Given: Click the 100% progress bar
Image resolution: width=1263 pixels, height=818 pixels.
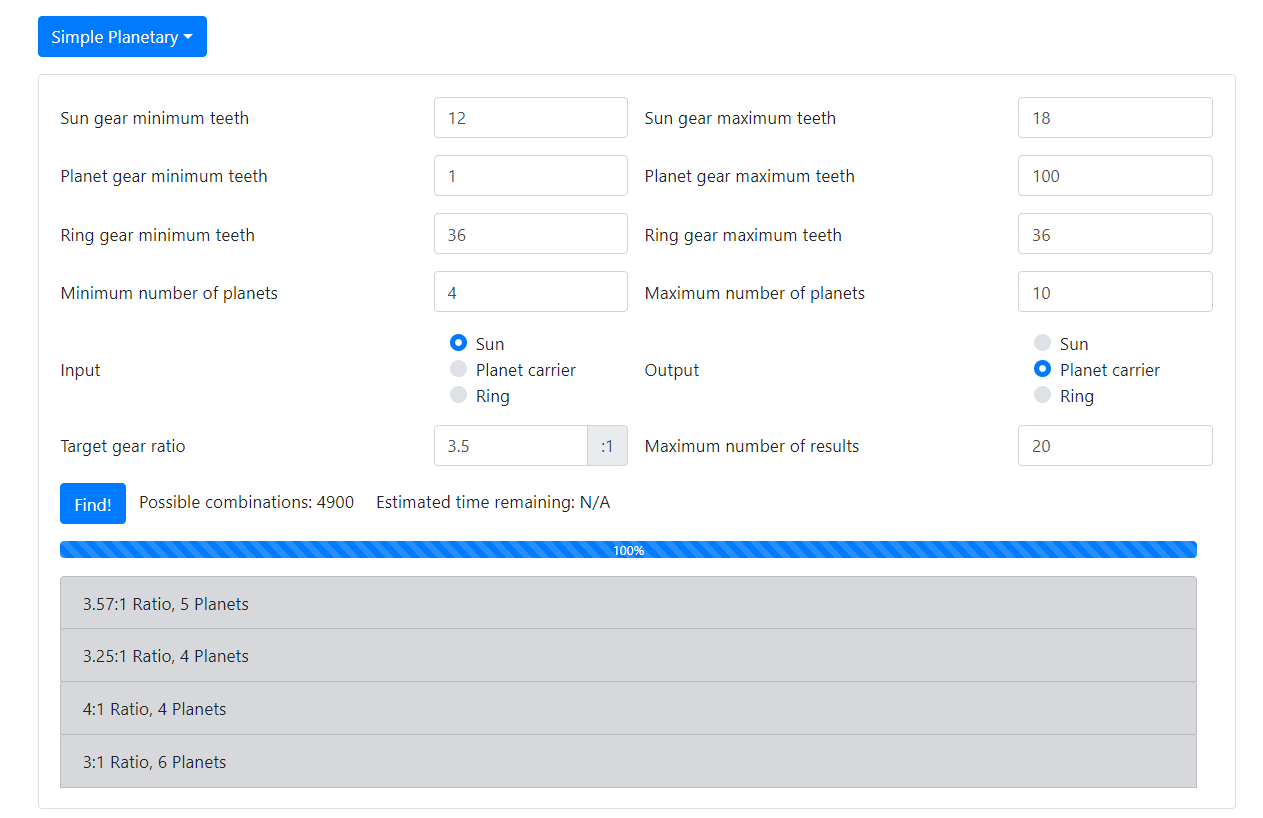Looking at the screenshot, I should pos(628,550).
